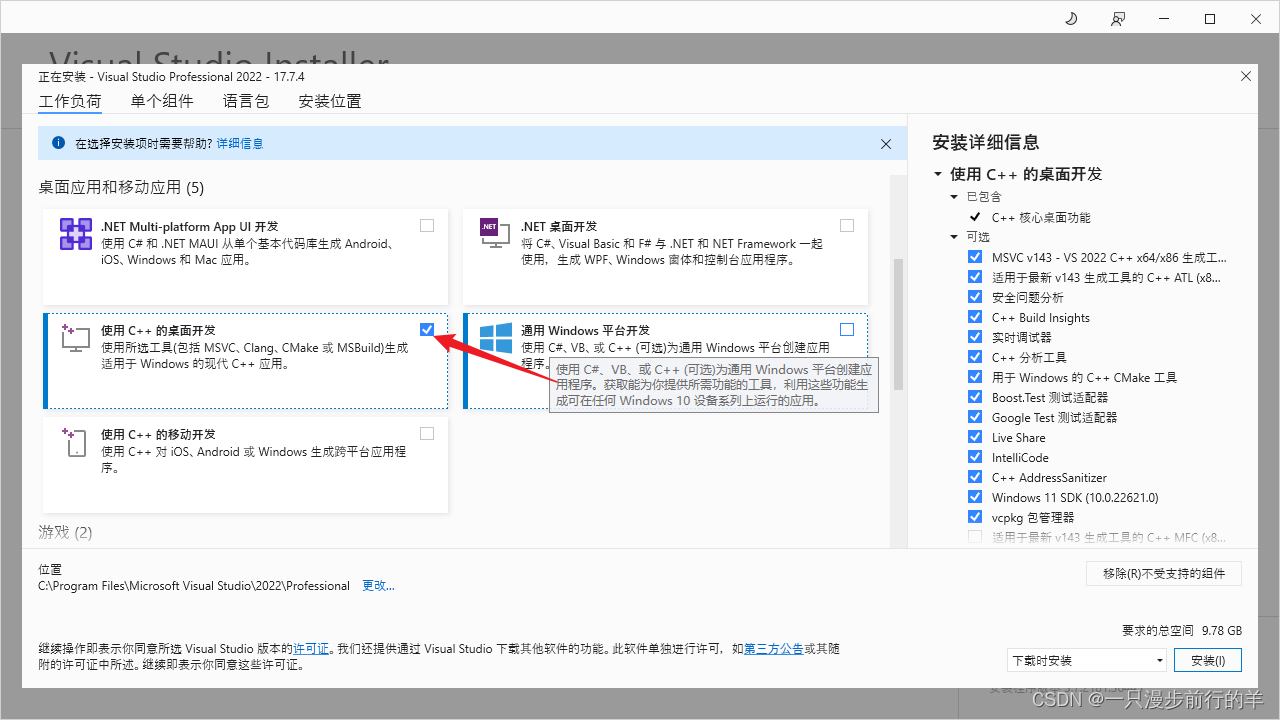
Task: Click the .NET Multi-platform App UI workload icon
Action: click(76, 234)
